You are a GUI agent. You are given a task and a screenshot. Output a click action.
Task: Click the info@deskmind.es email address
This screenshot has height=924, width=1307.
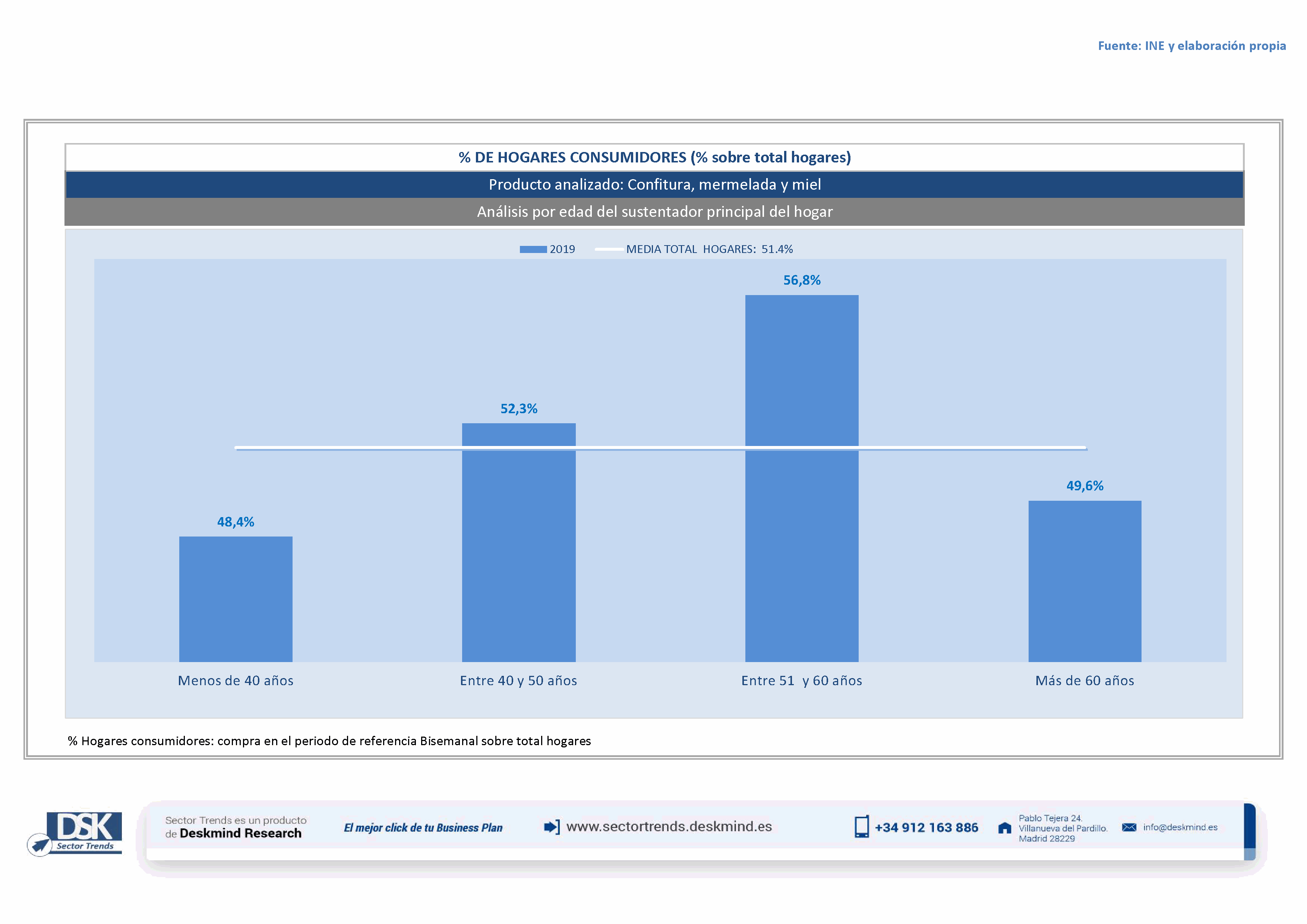point(1180,827)
